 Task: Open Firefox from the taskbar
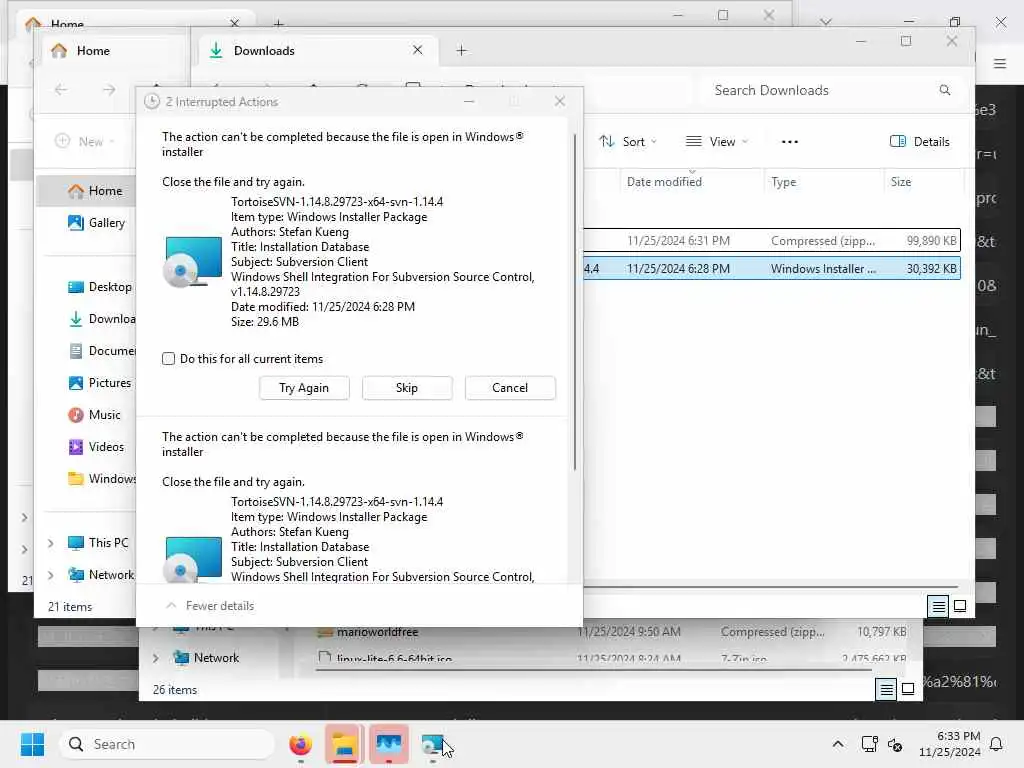(x=300, y=744)
